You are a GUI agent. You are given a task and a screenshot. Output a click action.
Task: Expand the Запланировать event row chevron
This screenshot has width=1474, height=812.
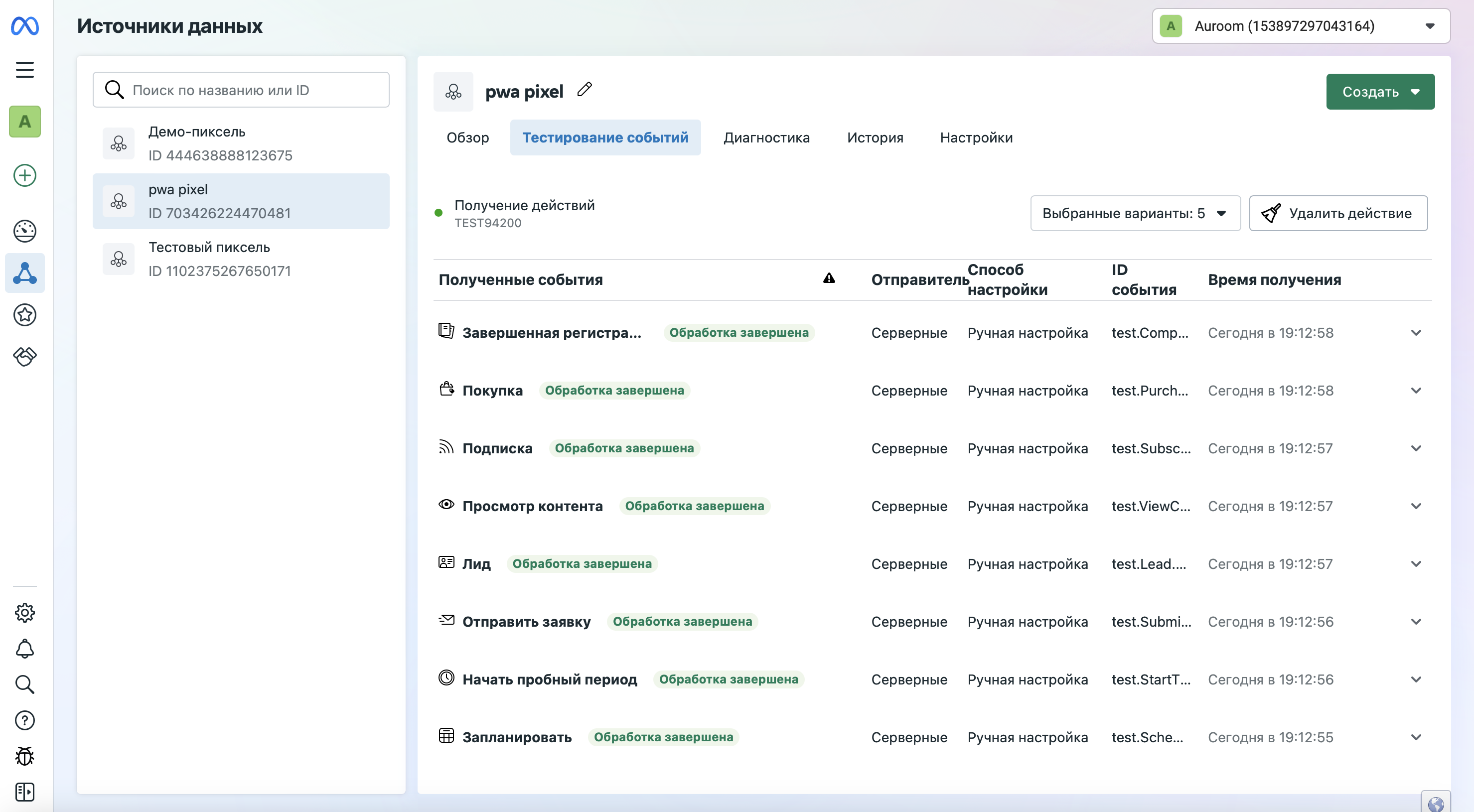point(1416,737)
